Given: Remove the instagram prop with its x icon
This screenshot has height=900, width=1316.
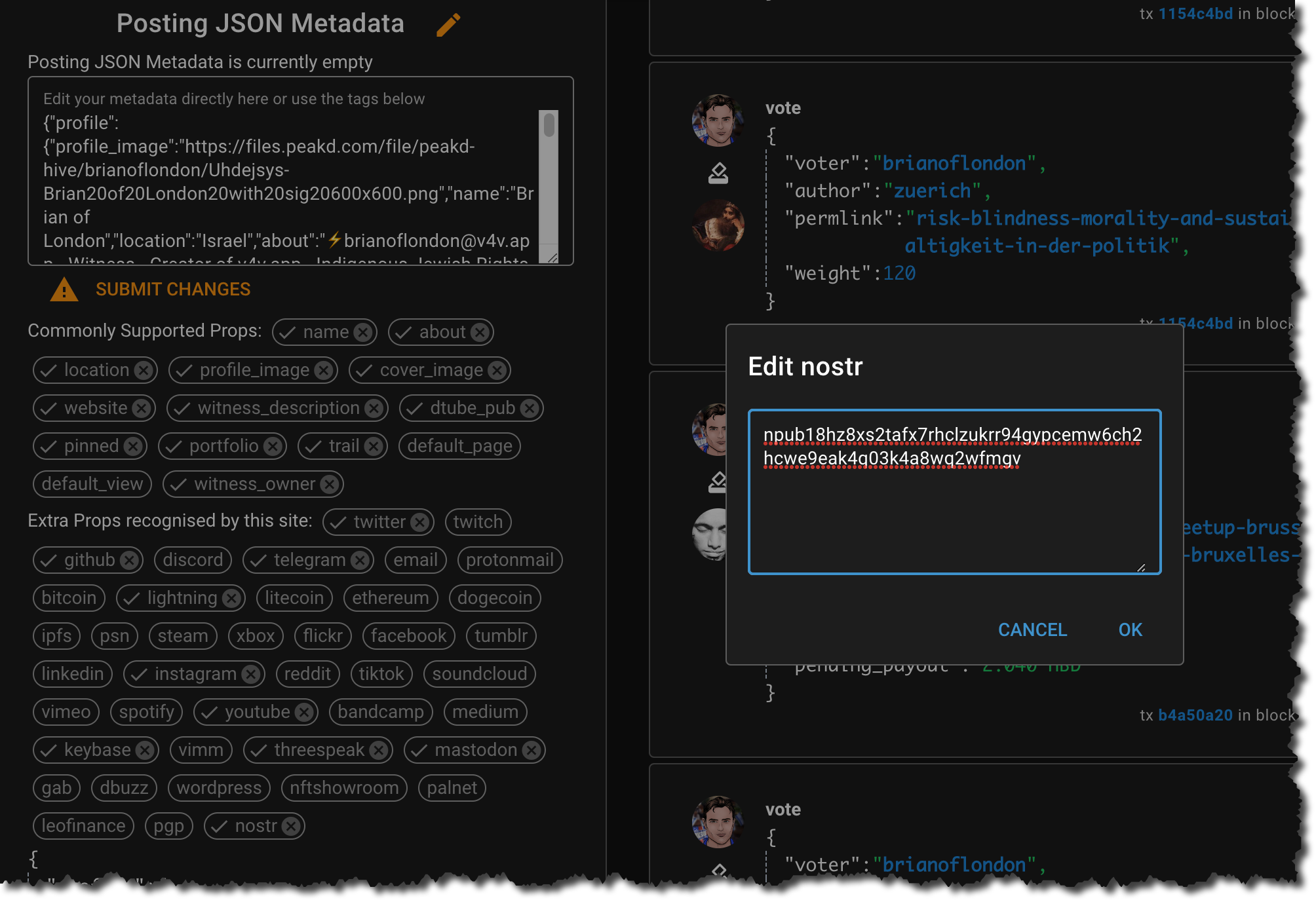Looking at the screenshot, I should 250,674.
